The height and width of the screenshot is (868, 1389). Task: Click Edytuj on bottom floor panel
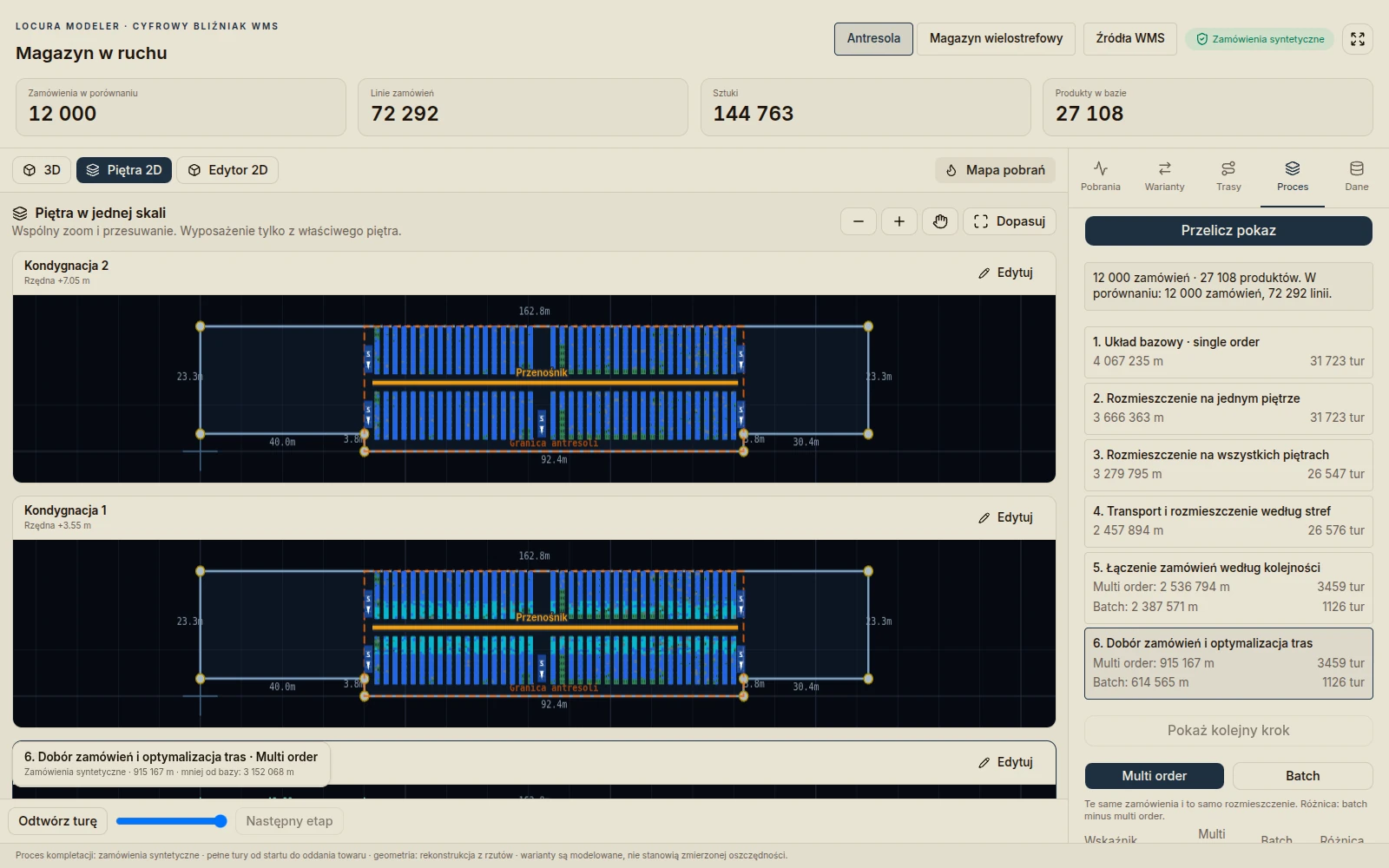click(x=1005, y=762)
